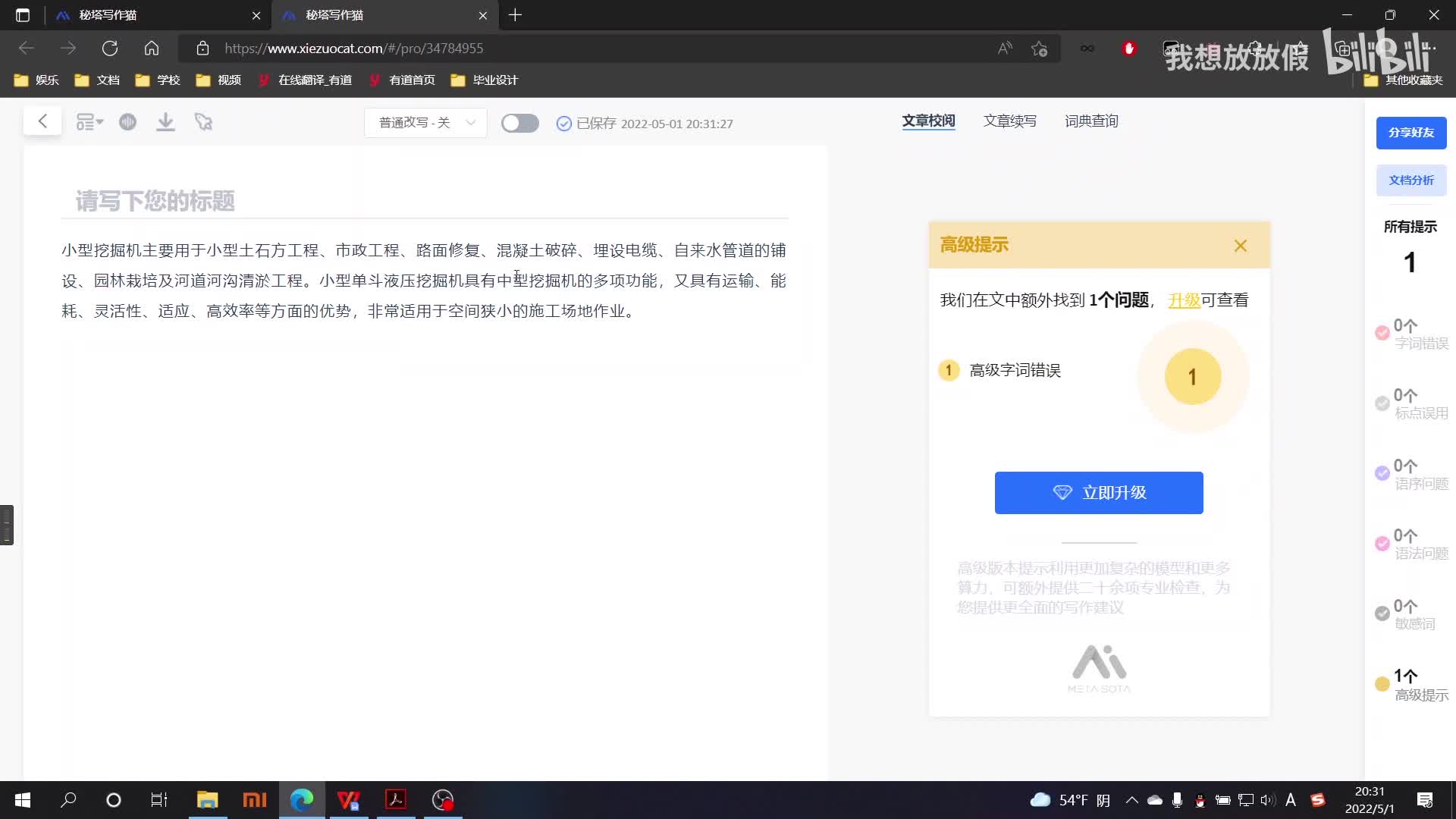
Task: Close the 高级提示 panel
Action: (1240, 246)
